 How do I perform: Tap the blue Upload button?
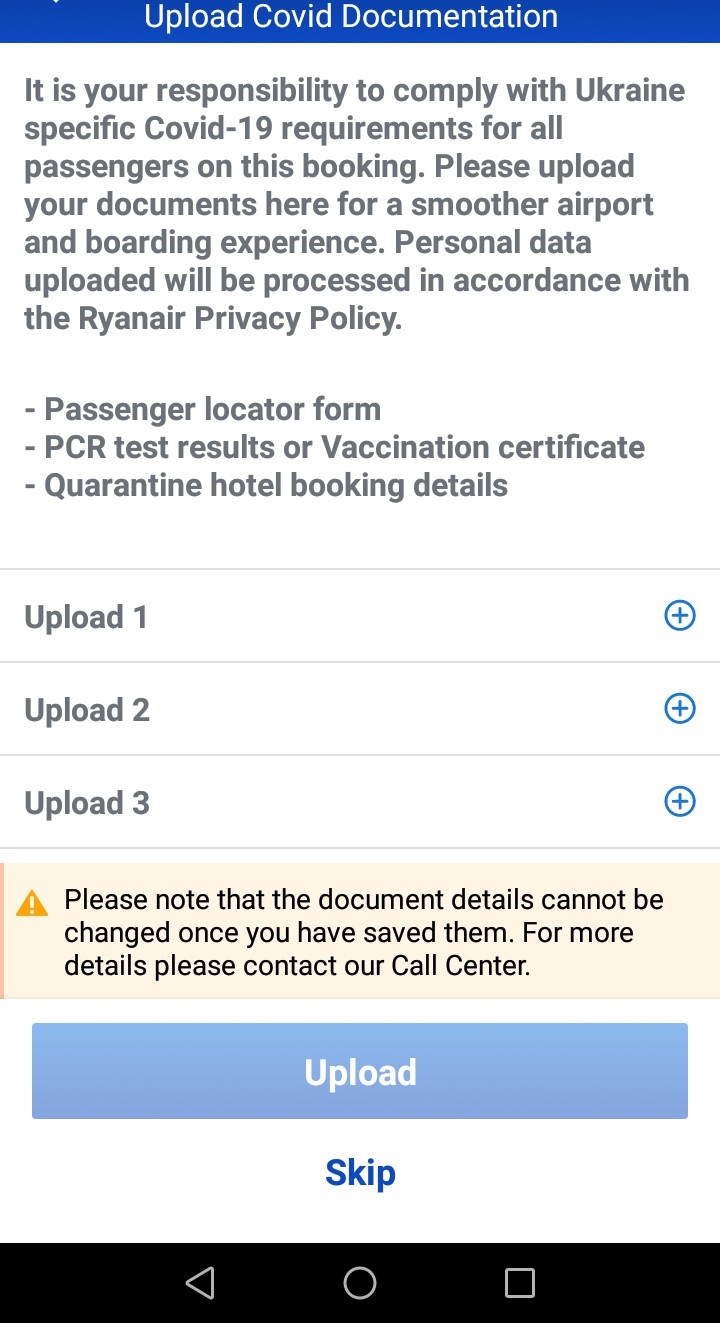[x=360, y=1071]
